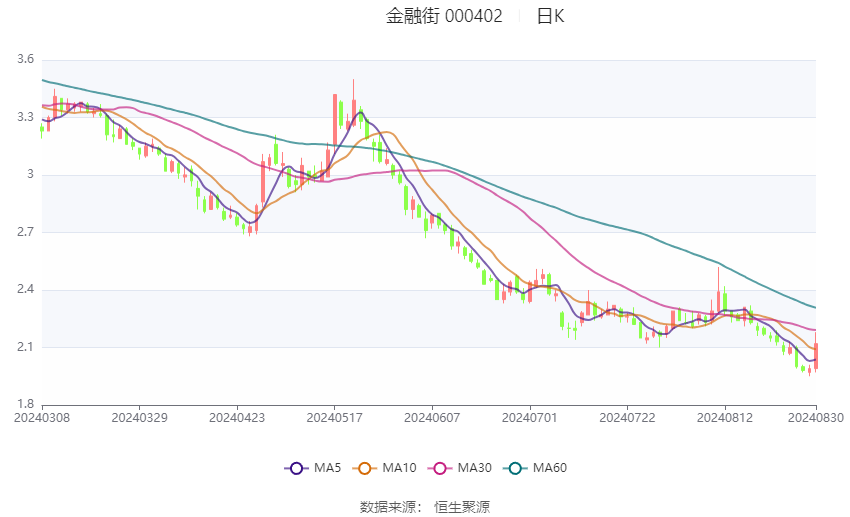This screenshot has height=517, width=850.
Task: Click the 20240701 date axis label
Action: (x=530, y=418)
